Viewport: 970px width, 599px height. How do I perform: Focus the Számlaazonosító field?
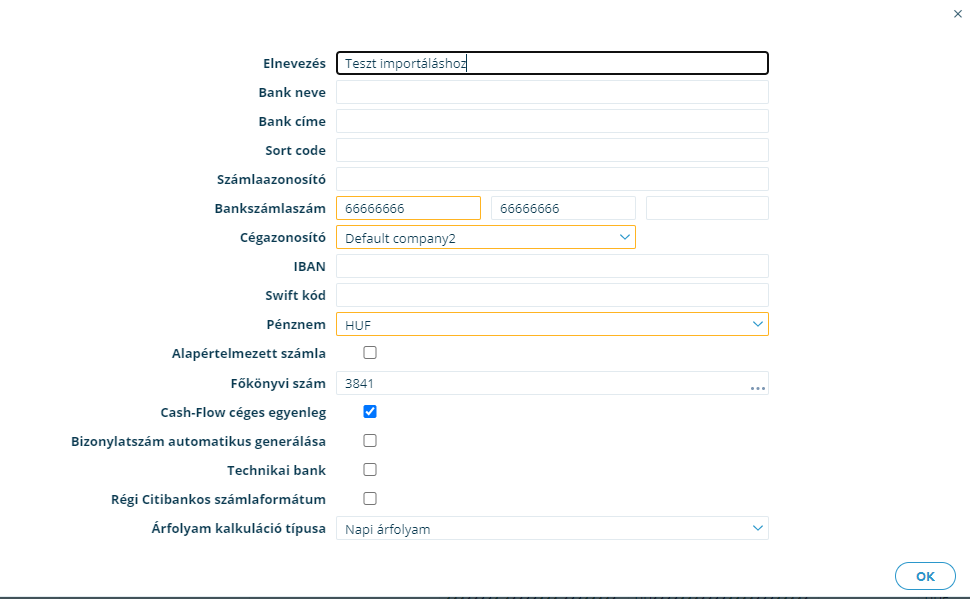552,179
